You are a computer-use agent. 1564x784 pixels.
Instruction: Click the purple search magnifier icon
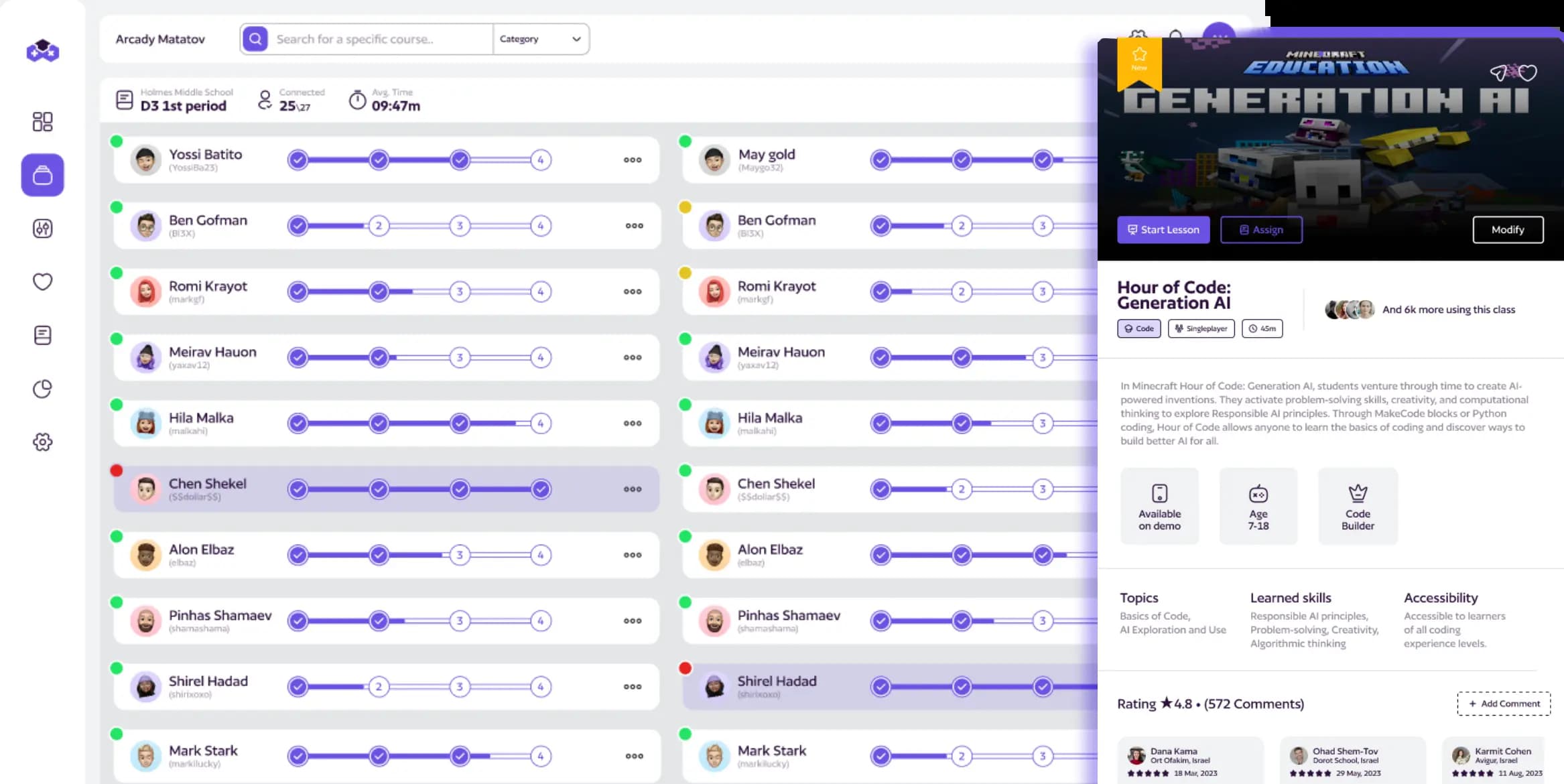click(255, 39)
